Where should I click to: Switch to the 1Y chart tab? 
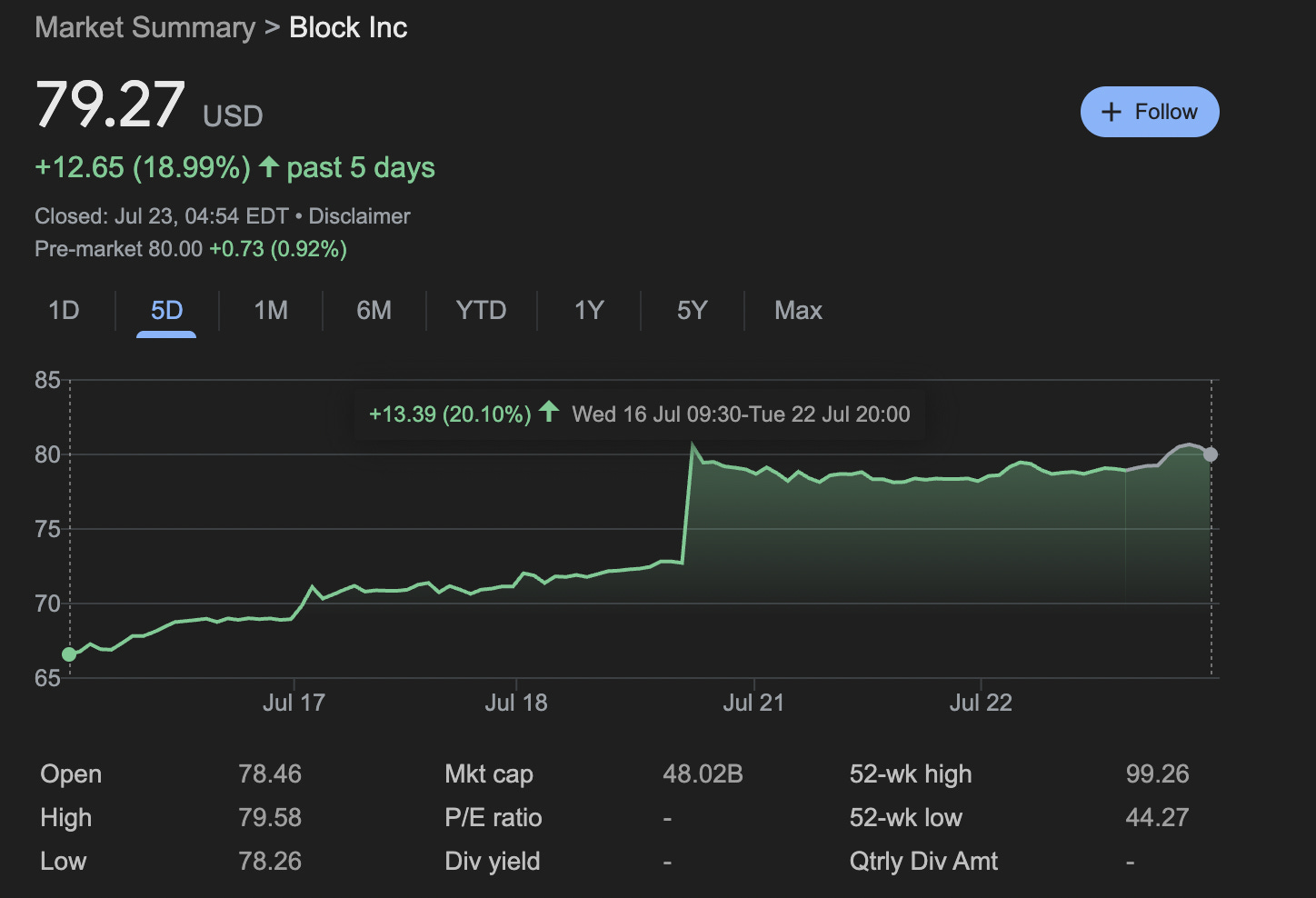point(589,311)
